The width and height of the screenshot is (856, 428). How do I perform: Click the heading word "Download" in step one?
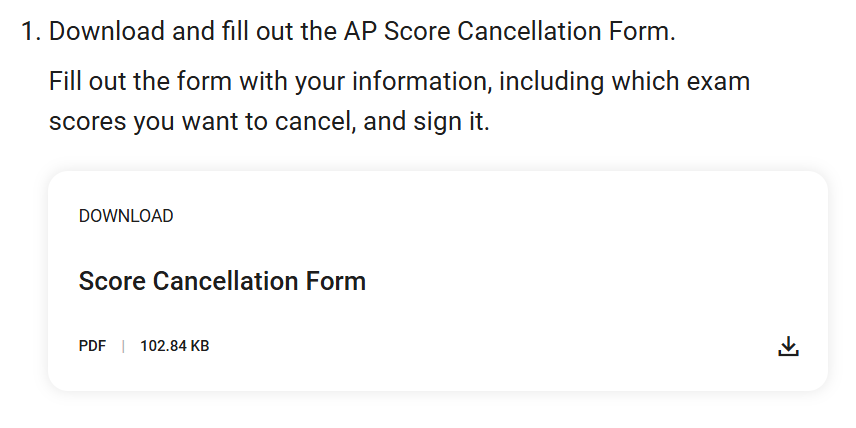point(107,31)
